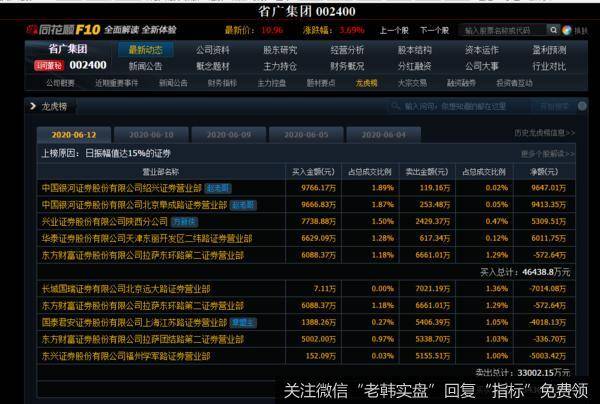
Task: Jump to 大宗交易 in the sub-navigation
Action: pos(412,83)
